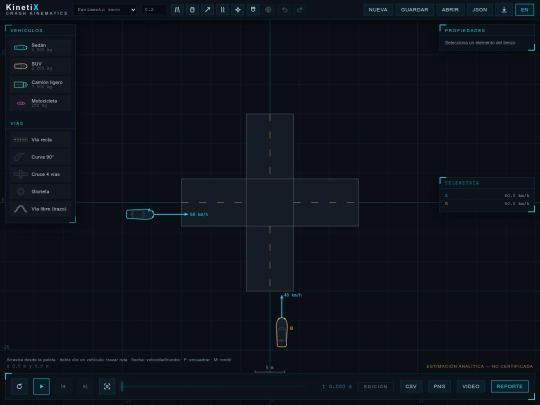
Task: Pick the SUV vehicle from palette
Action: pyautogui.click(x=40, y=66)
